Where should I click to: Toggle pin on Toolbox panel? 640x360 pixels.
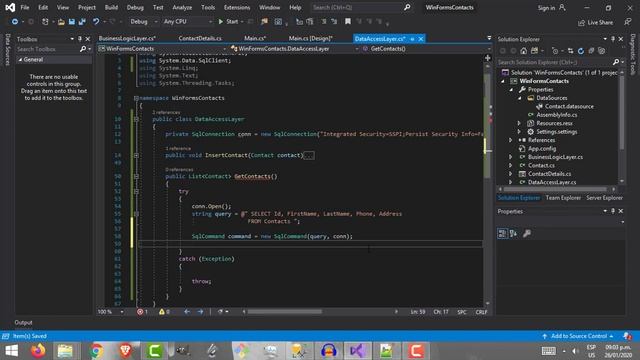coord(80,39)
